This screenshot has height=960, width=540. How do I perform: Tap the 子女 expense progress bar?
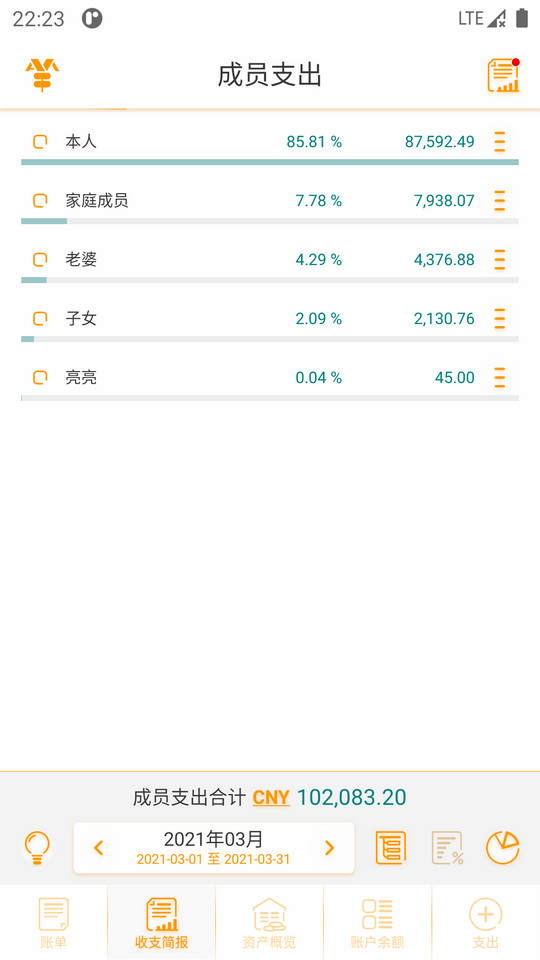coord(270,339)
